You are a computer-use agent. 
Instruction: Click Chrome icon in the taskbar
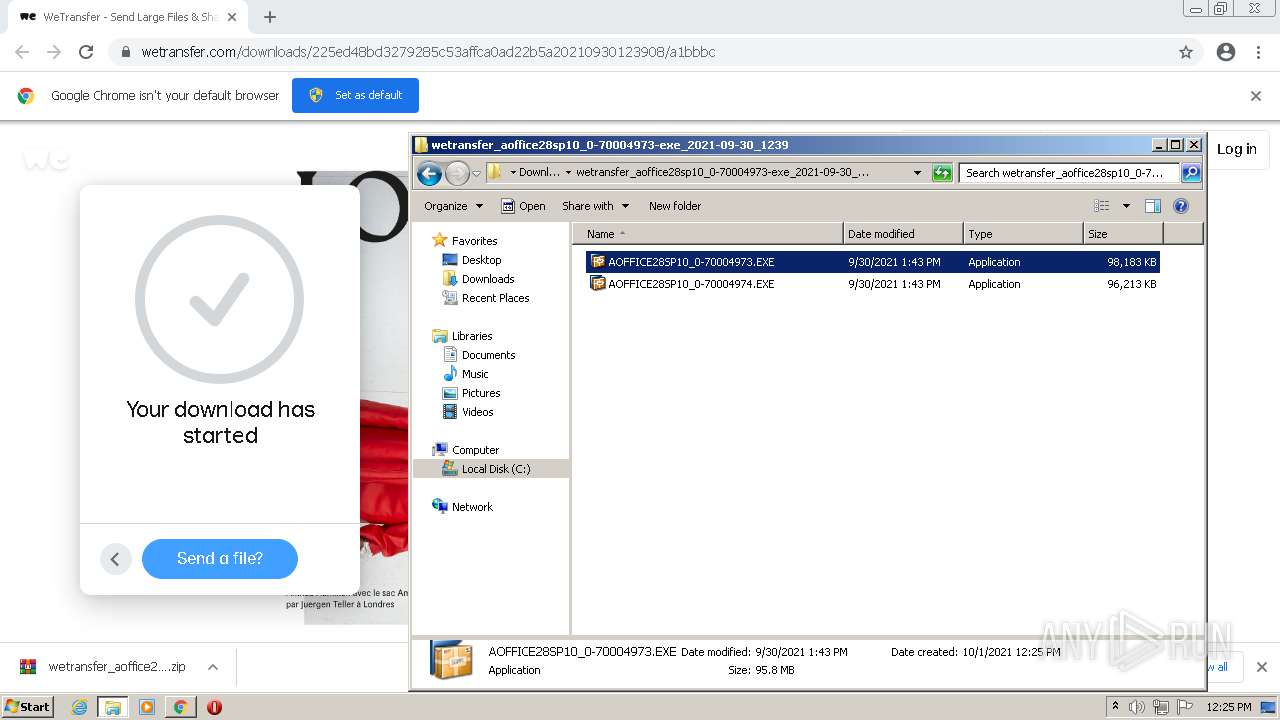(x=180, y=707)
